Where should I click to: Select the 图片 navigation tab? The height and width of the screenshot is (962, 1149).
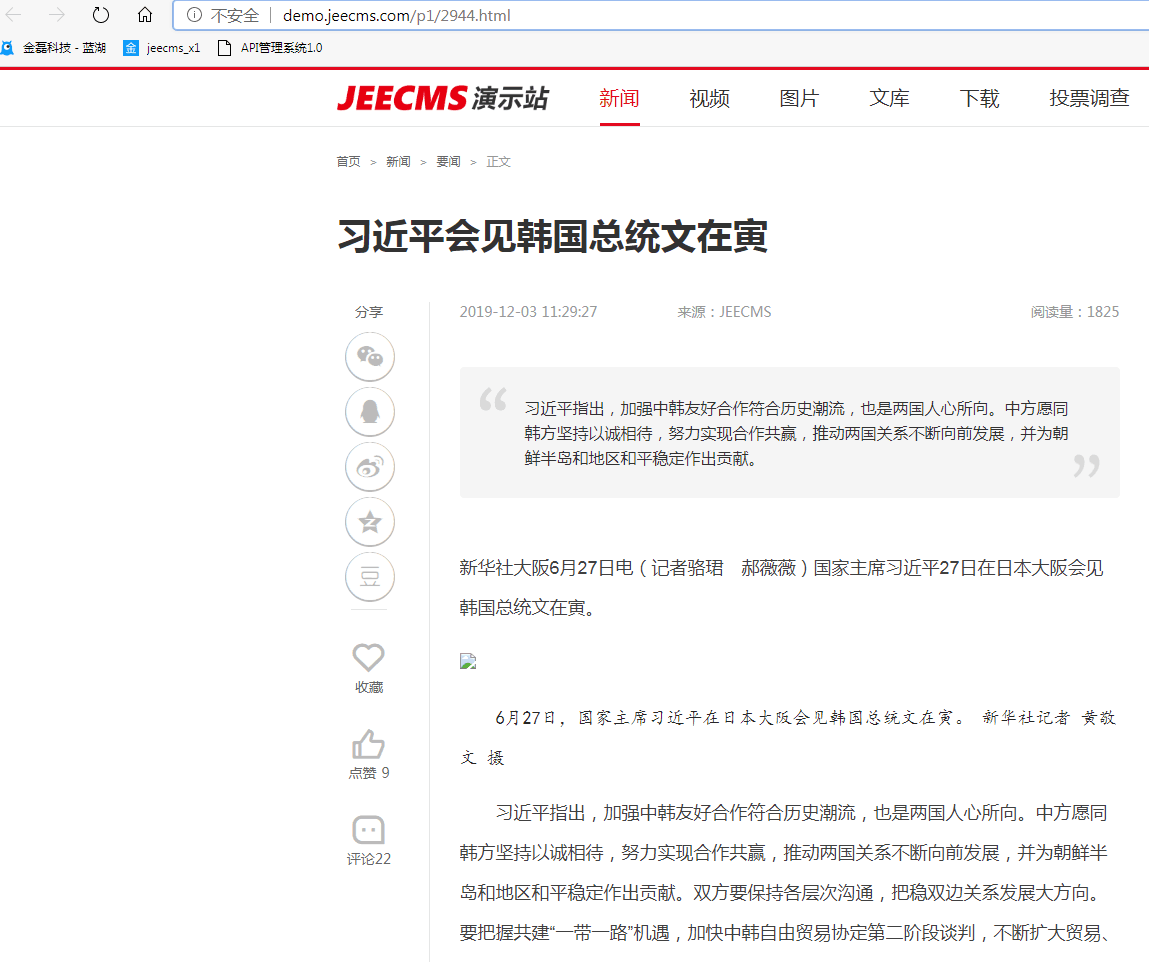pyautogui.click(x=799, y=98)
